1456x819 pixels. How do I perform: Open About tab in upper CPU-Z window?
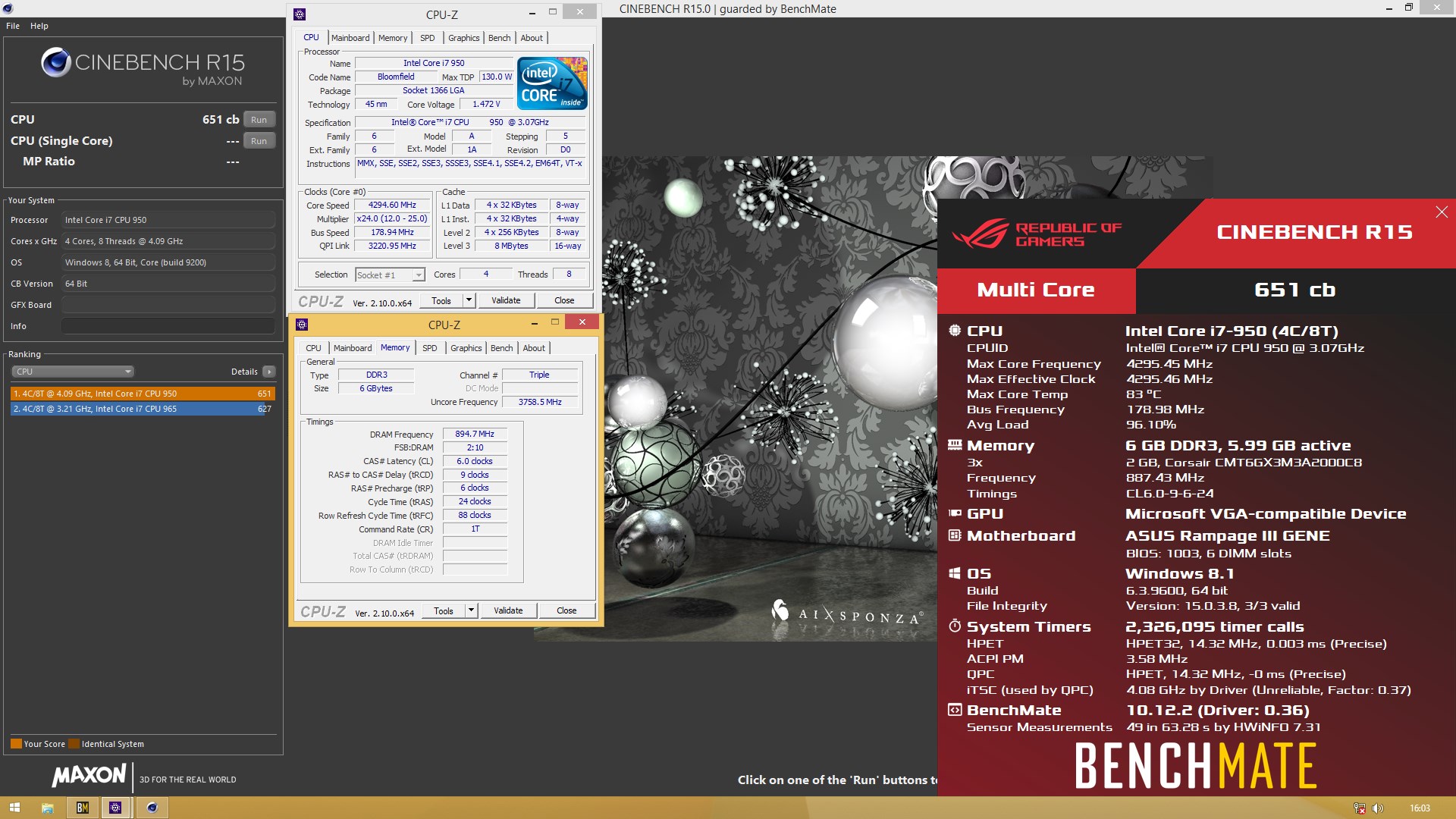532,38
